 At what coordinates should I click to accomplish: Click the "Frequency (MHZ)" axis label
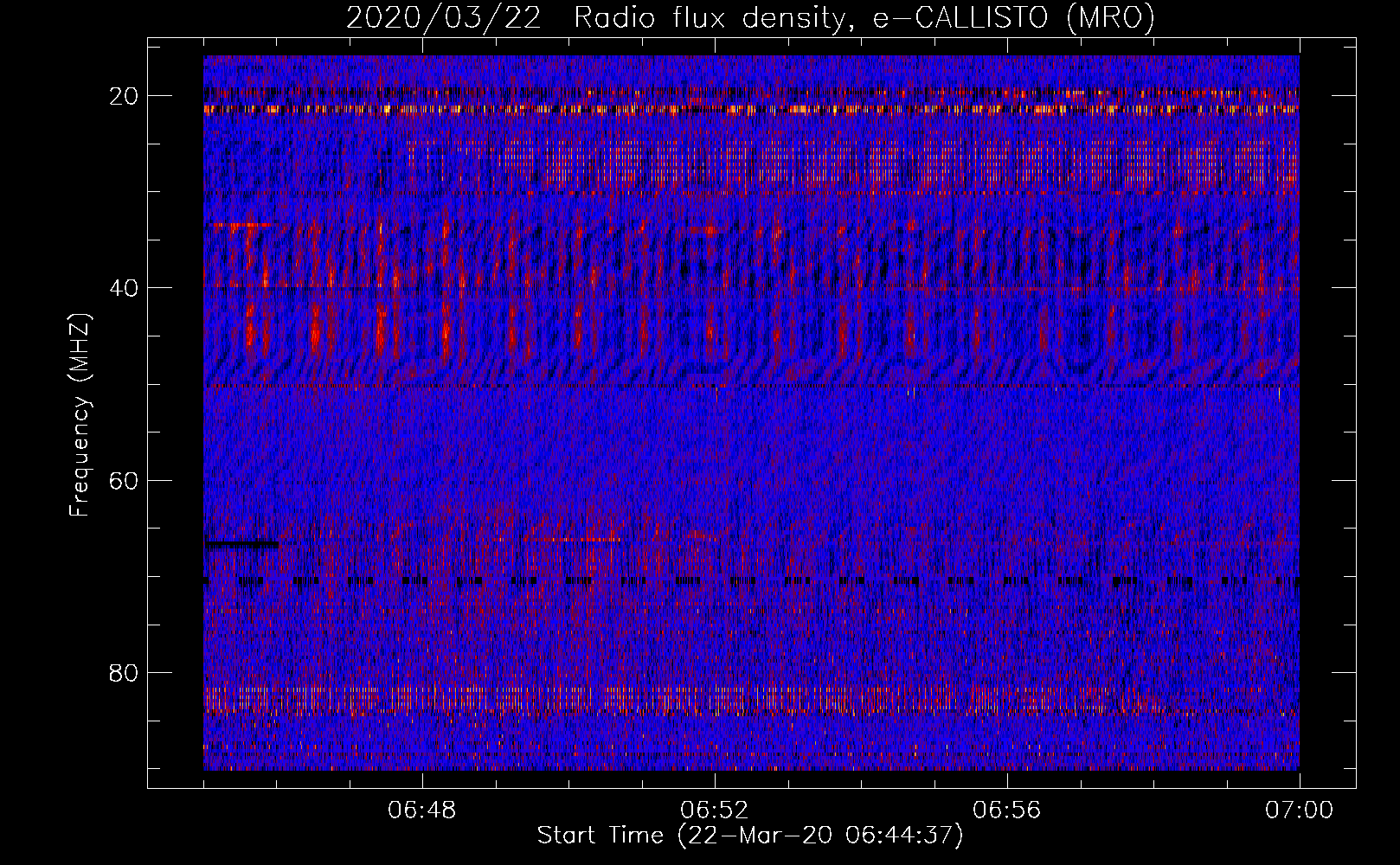tap(80, 415)
